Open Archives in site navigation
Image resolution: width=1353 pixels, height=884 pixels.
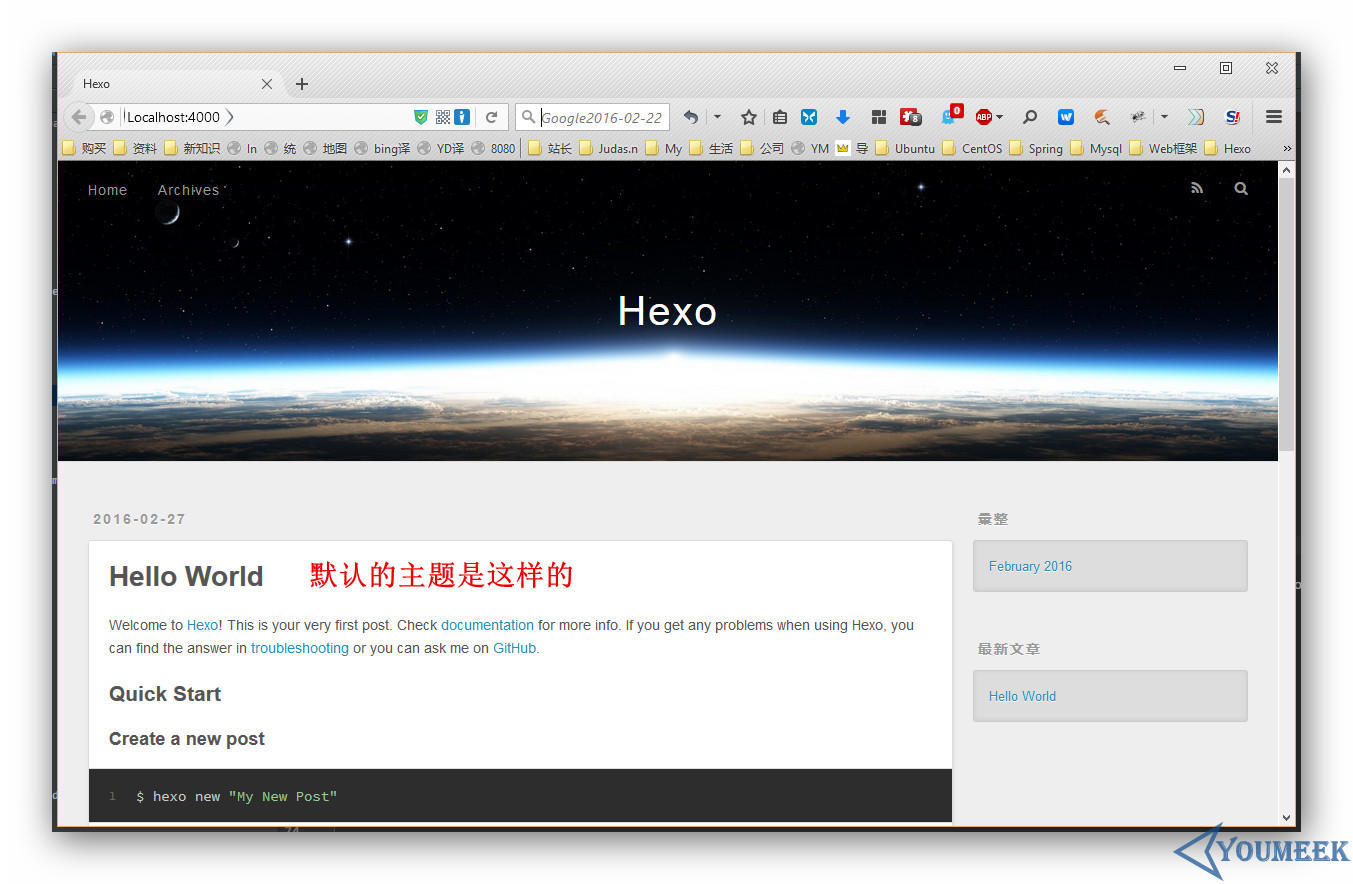point(188,190)
